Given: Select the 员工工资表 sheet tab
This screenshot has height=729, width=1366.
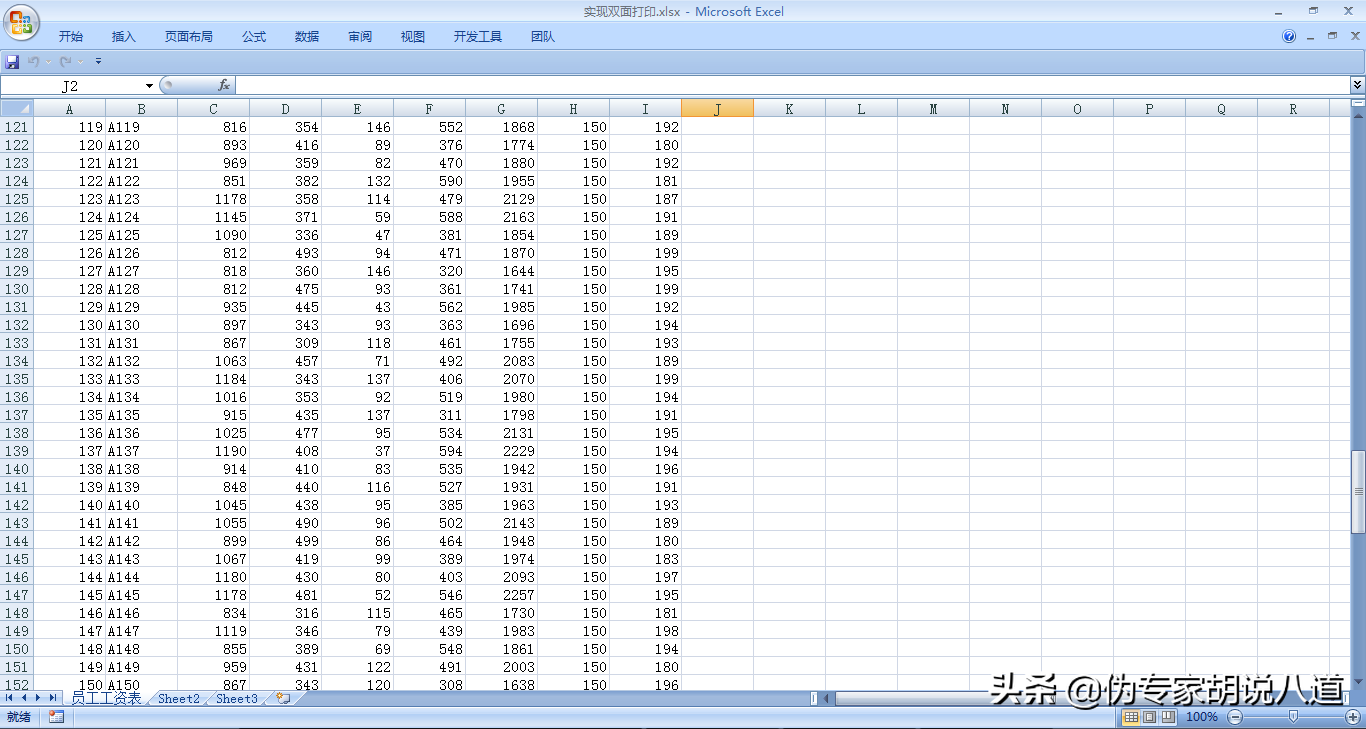Looking at the screenshot, I should [x=106, y=699].
